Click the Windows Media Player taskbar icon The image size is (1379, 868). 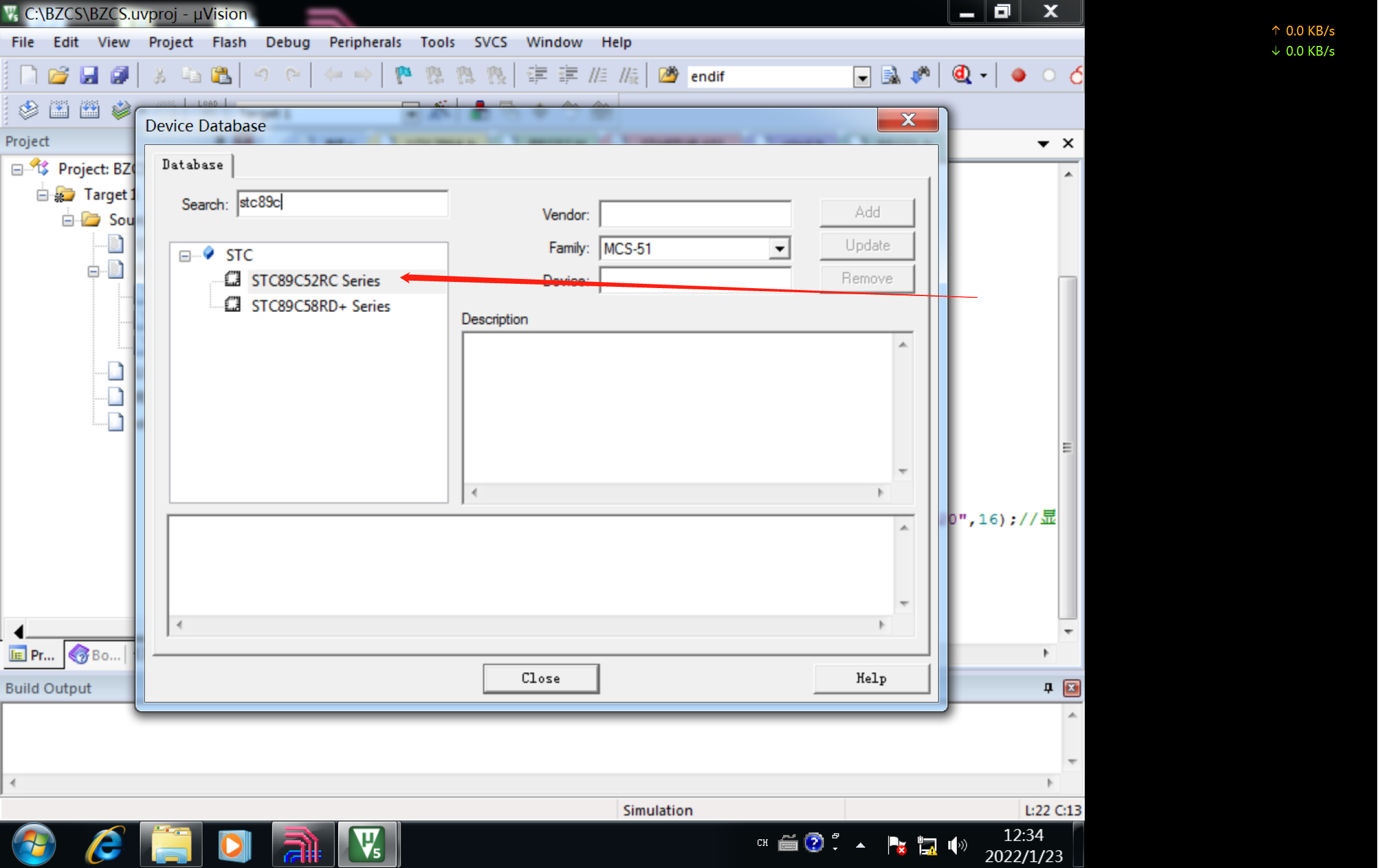tap(234, 845)
